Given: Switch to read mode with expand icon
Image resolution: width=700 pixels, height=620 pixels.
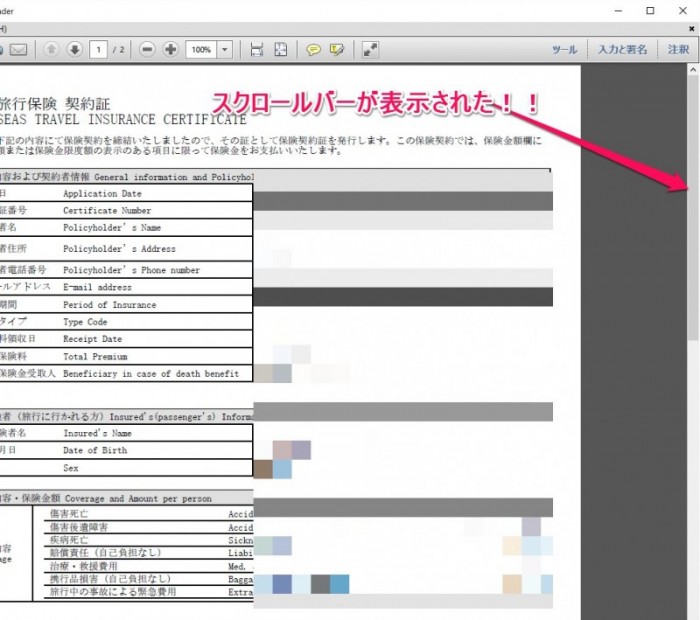Looking at the screenshot, I should pos(370,50).
